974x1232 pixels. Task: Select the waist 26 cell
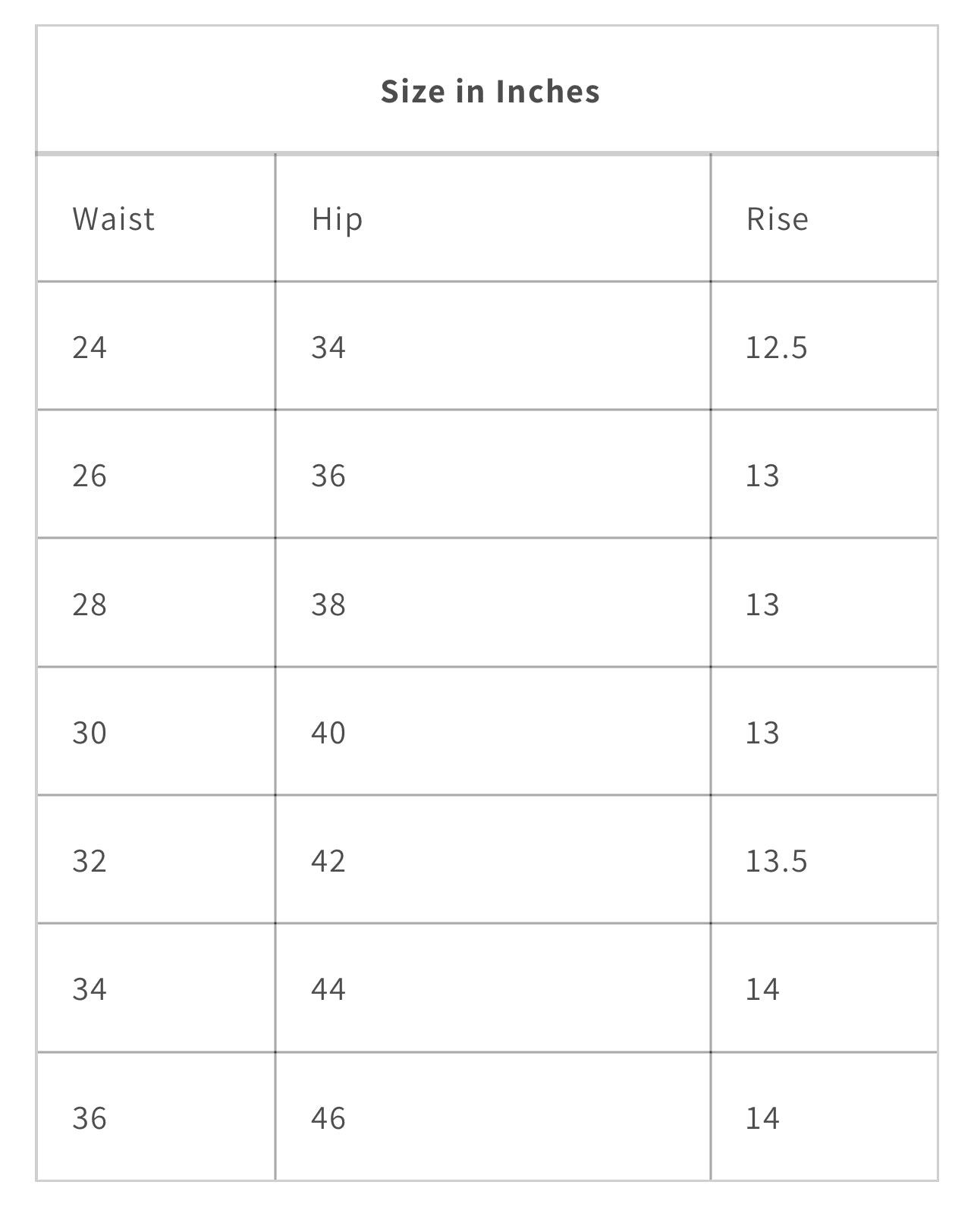tap(90, 476)
